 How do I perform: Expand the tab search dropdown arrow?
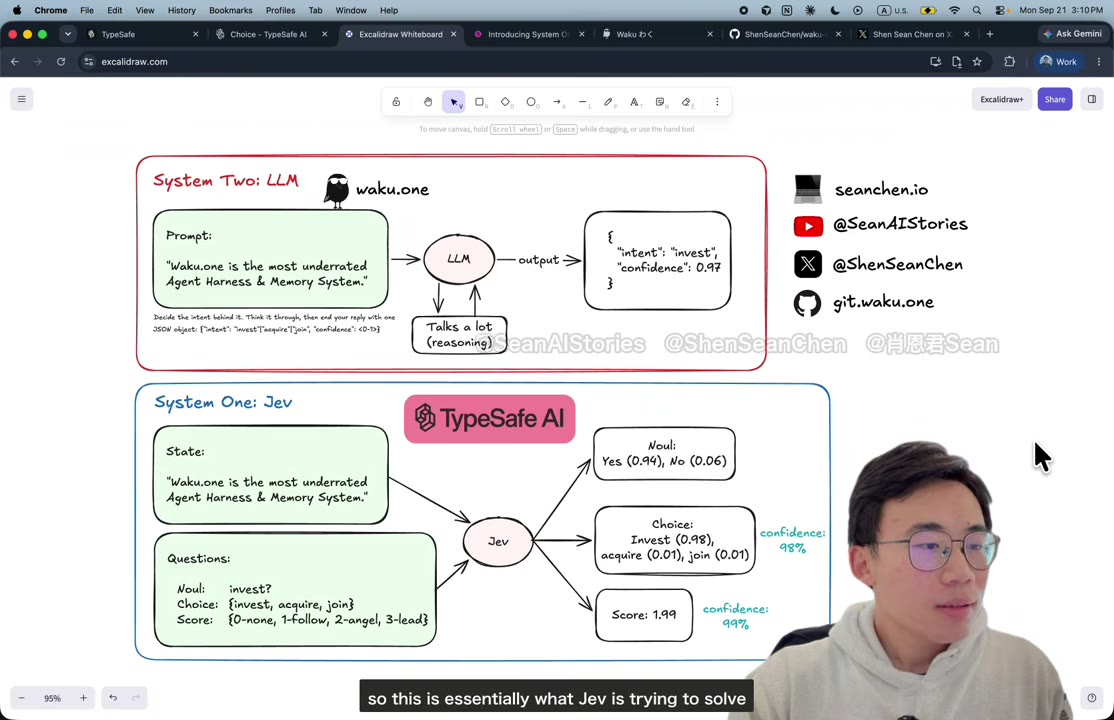67,34
